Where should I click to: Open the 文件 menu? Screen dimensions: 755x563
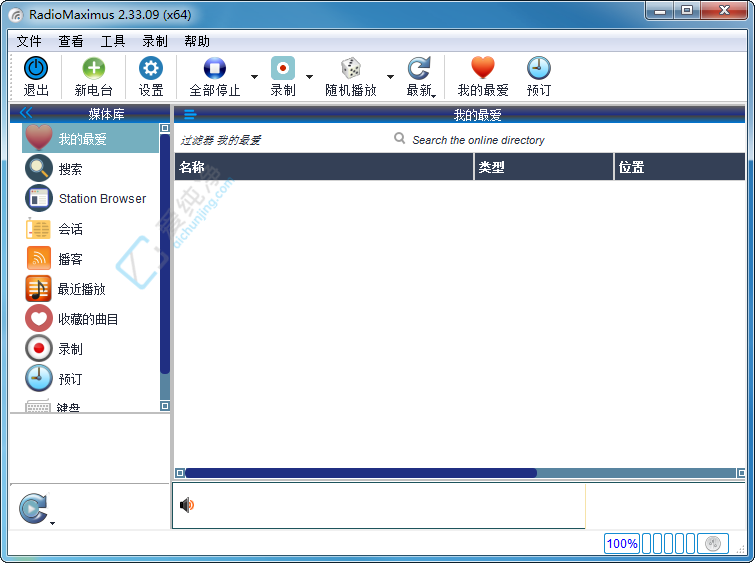click(x=29, y=41)
